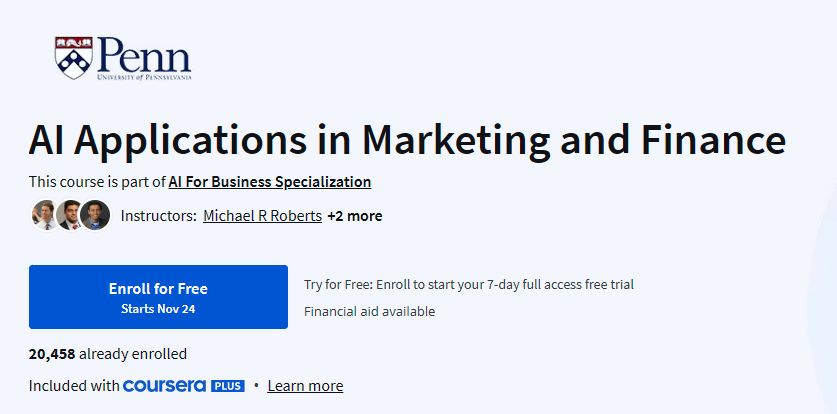Click the blue PLUS badge
This screenshot has width=837, height=414.
coord(227,386)
